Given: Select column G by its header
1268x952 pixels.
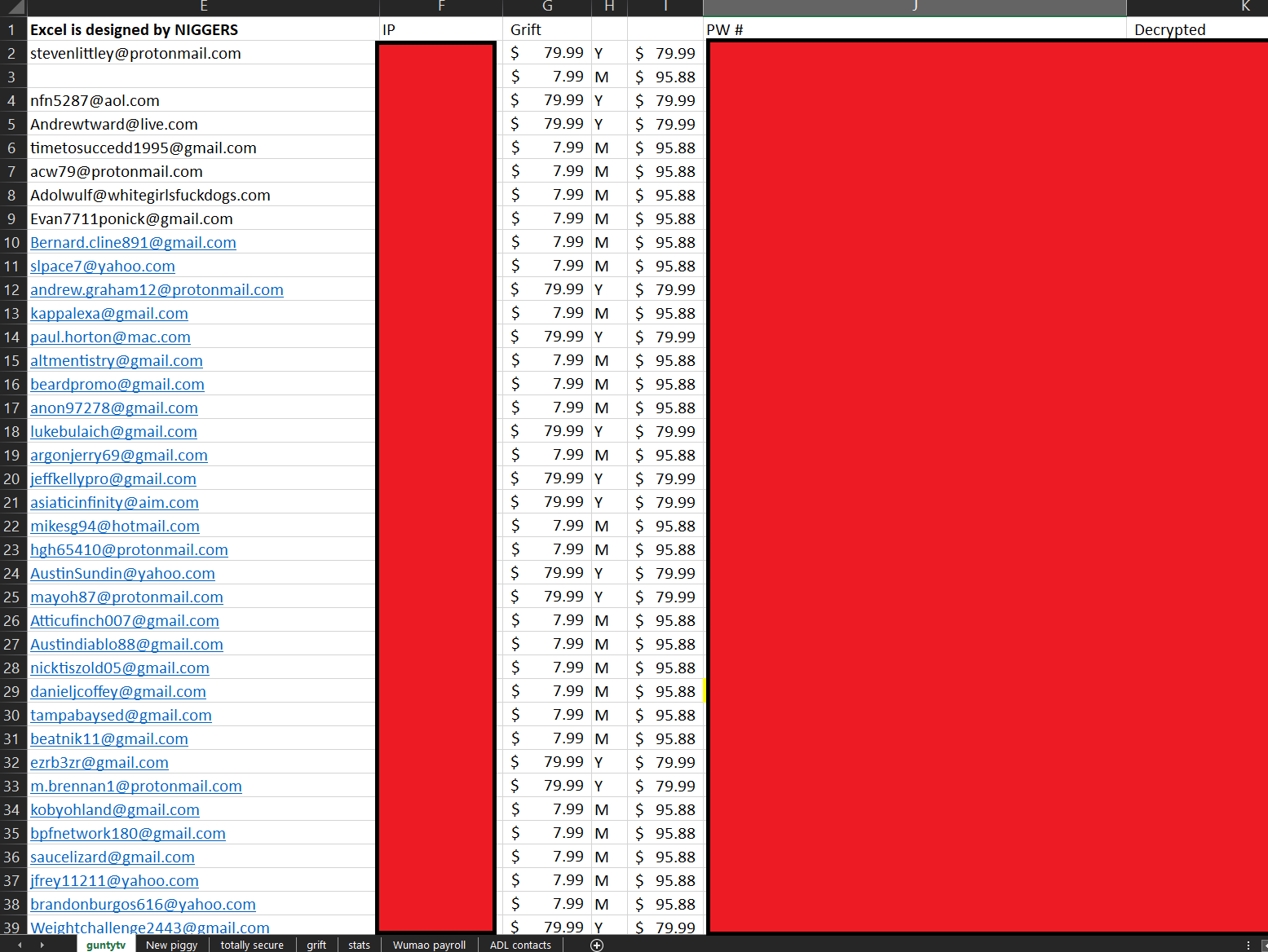Looking at the screenshot, I should (x=547, y=7).
